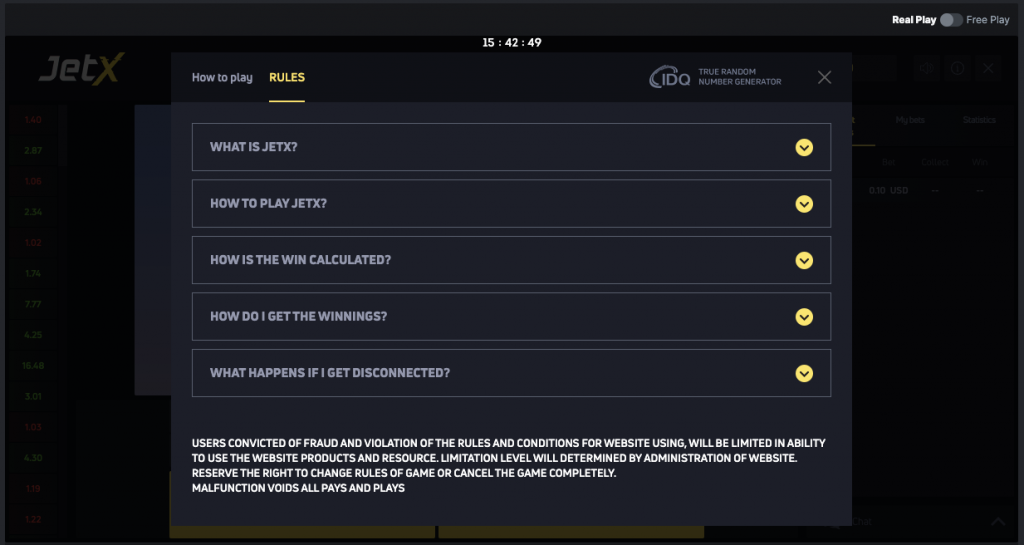This screenshot has width=1024, height=545.
Task: Select the RULES tab
Action: [287, 77]
